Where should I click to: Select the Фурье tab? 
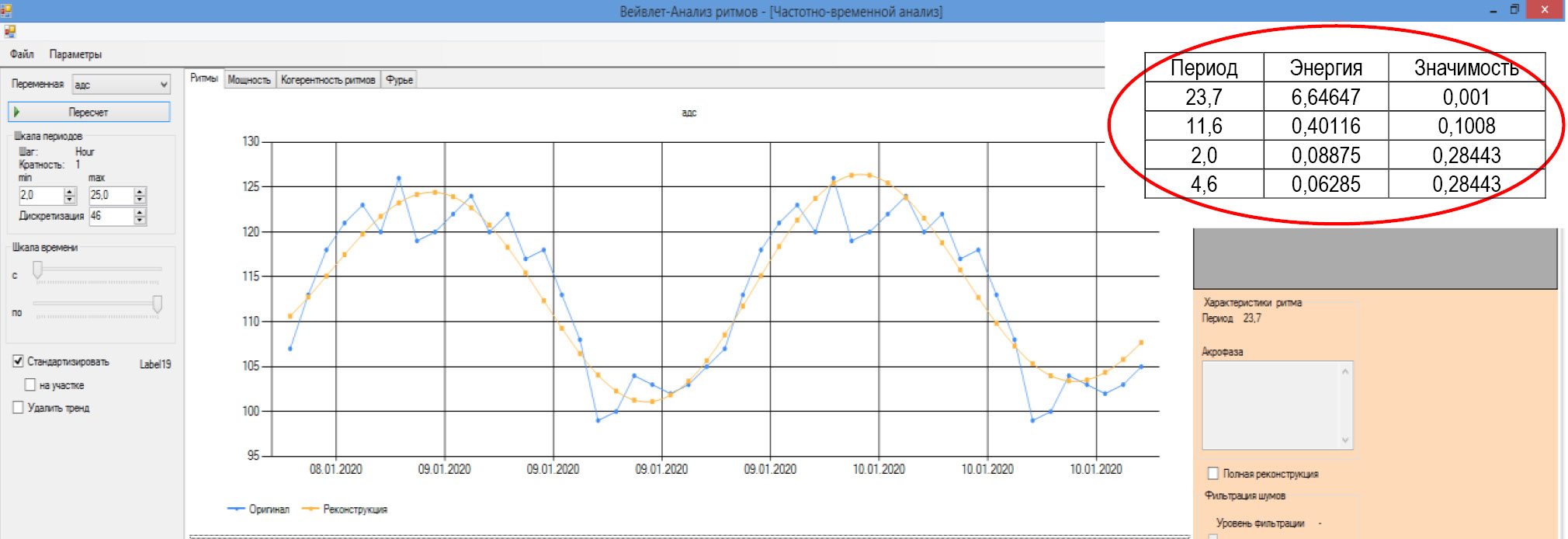[399, 79]
